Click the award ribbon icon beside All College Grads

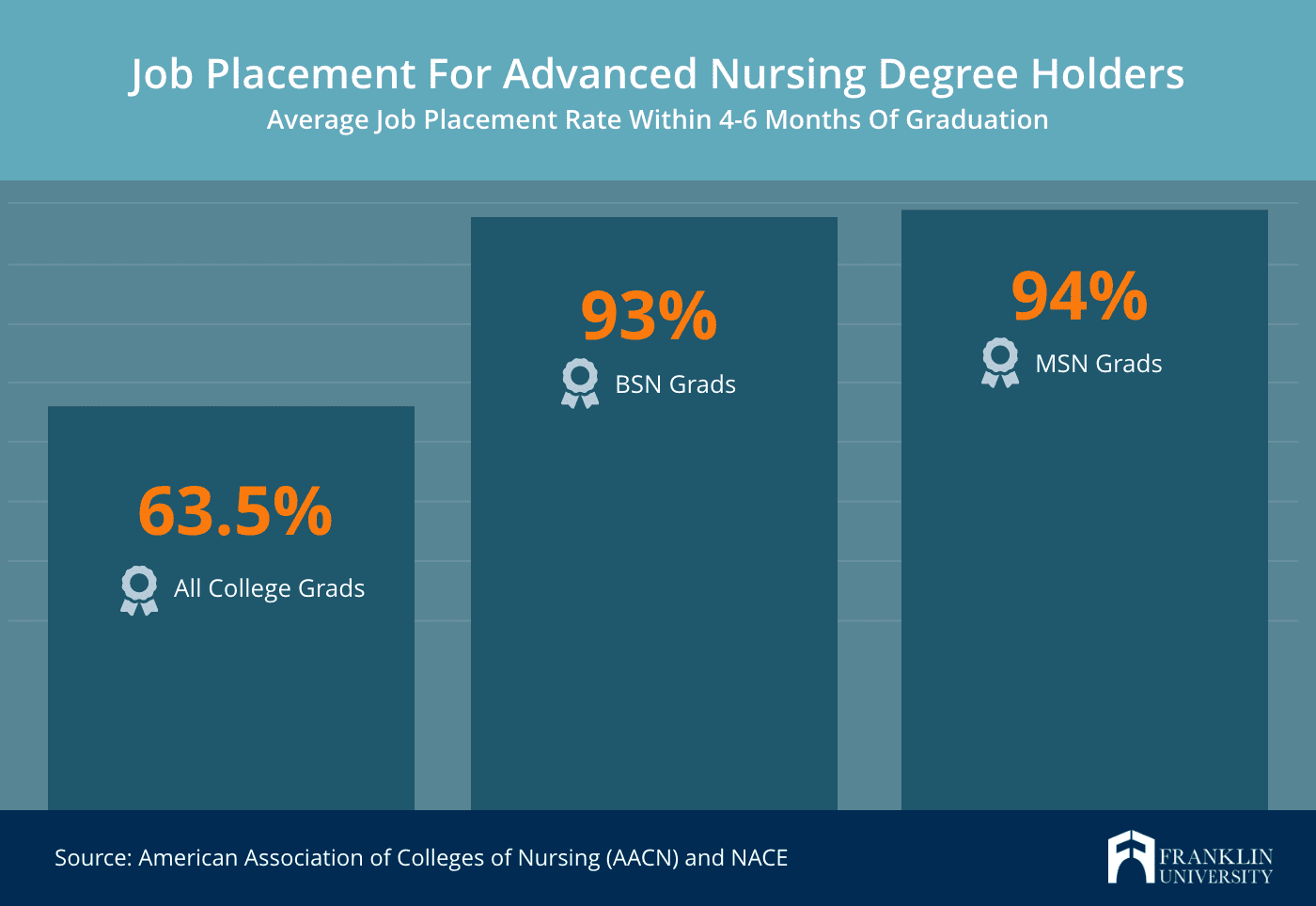pyautogui.click(x=139, y=590)
